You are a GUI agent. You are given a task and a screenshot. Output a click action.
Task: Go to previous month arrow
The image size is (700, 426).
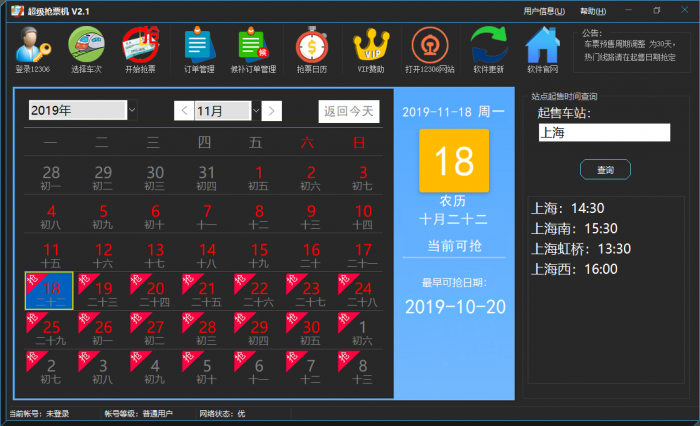tap(184, 110)
